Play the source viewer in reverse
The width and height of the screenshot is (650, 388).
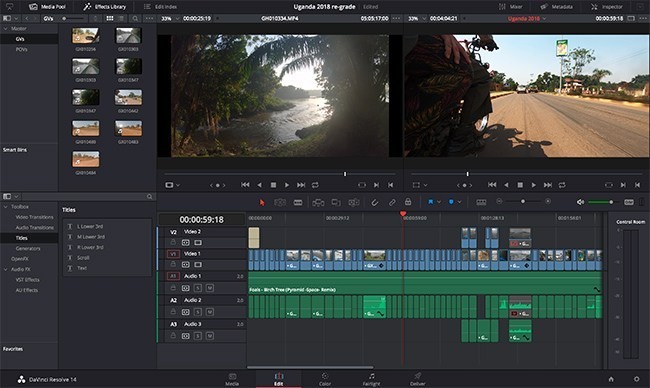pos(260,185)
